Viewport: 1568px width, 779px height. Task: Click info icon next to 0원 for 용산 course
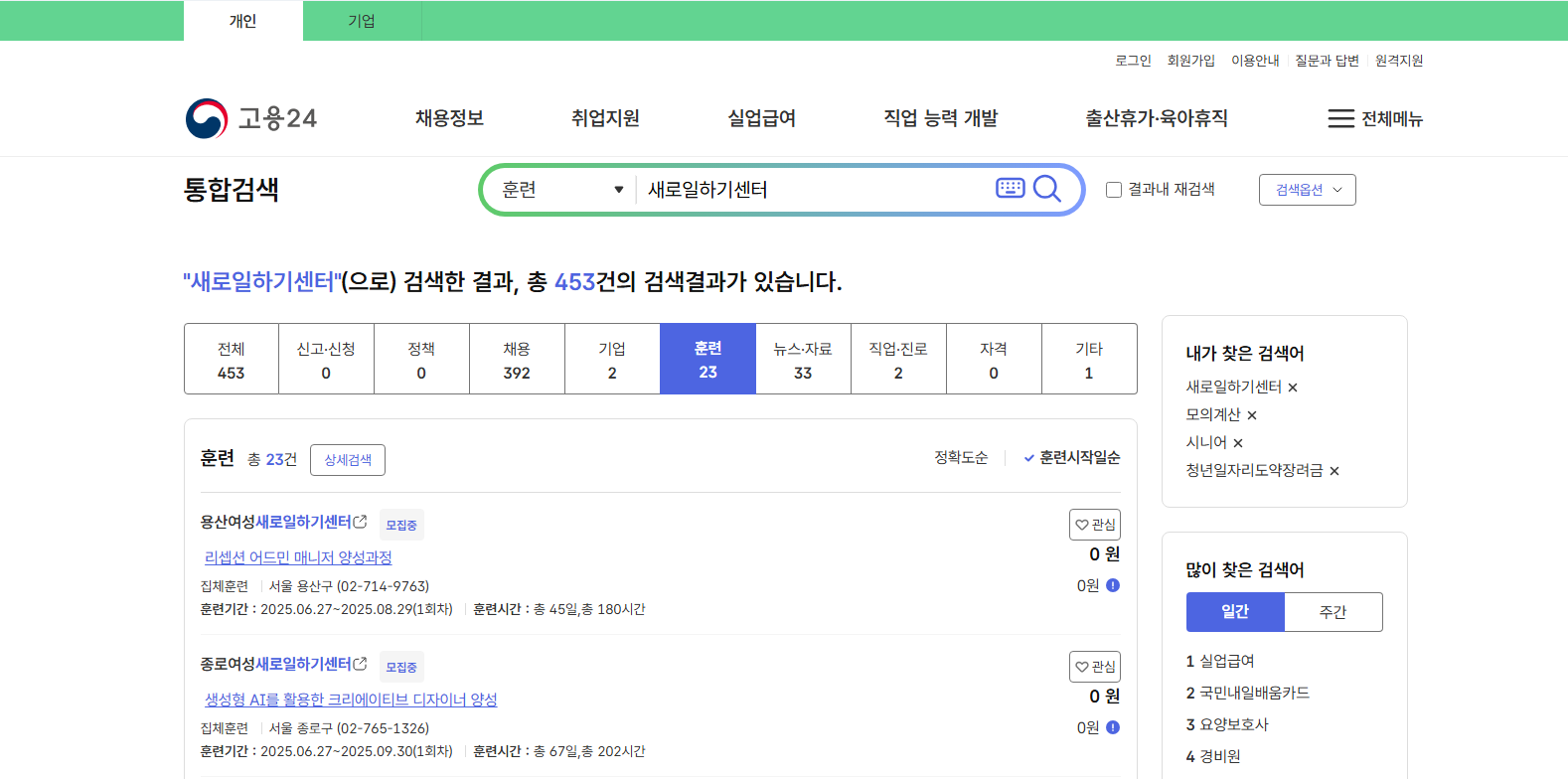pyautogui.click(x=1113, y=585)
